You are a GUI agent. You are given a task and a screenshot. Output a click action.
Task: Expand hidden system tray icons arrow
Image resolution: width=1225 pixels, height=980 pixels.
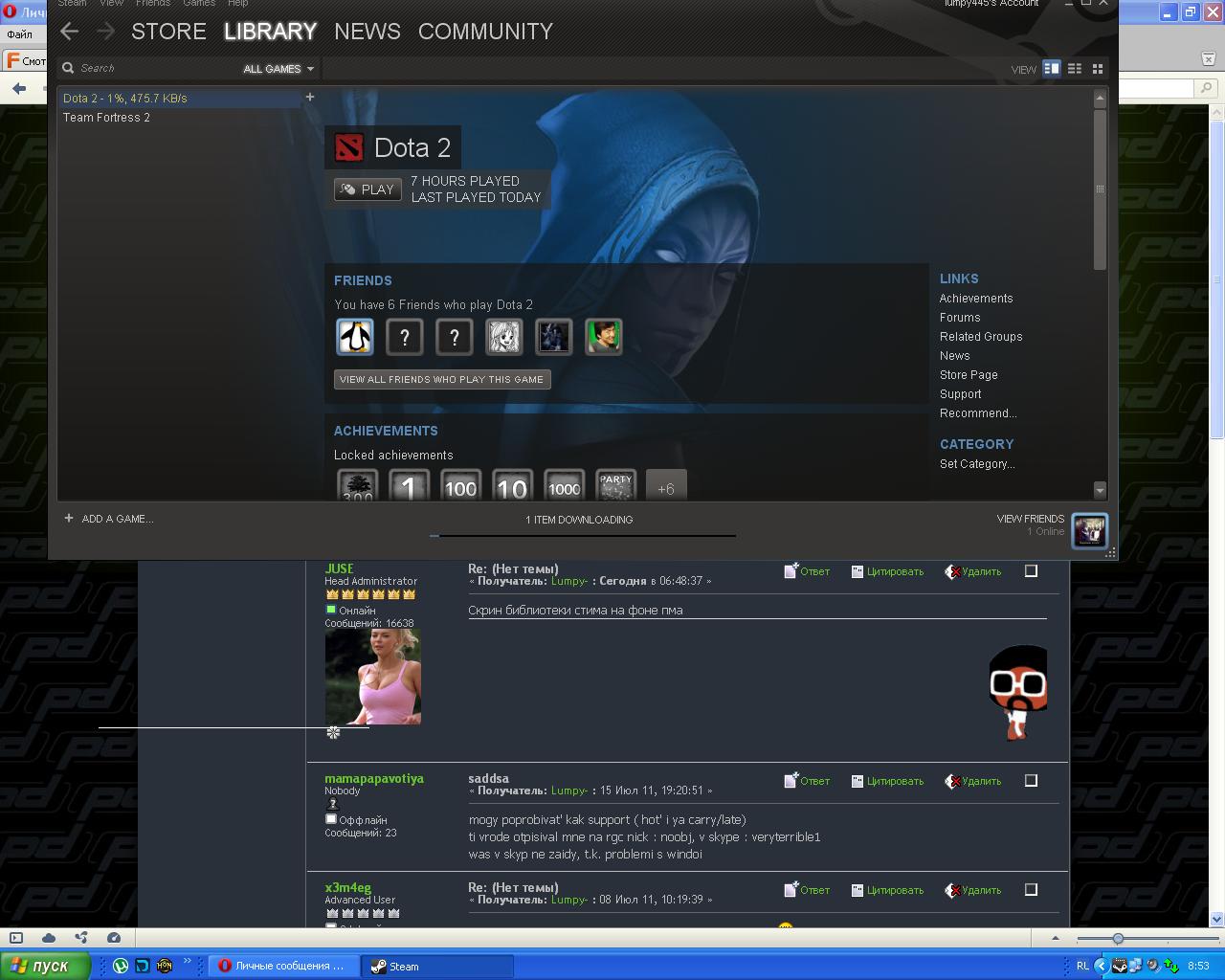point(1101,966)
